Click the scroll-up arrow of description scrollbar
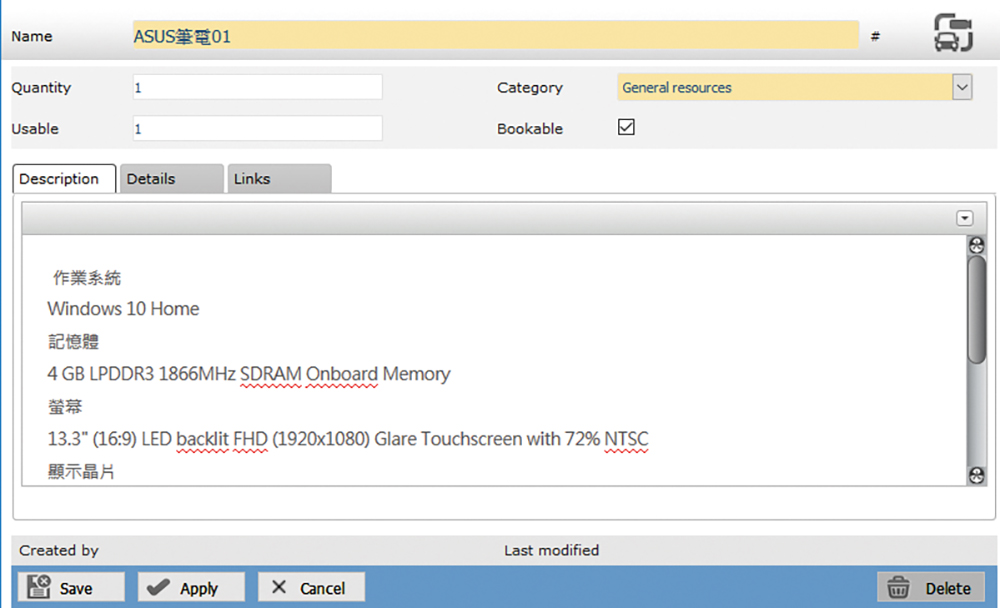 [x=976, y=245]
